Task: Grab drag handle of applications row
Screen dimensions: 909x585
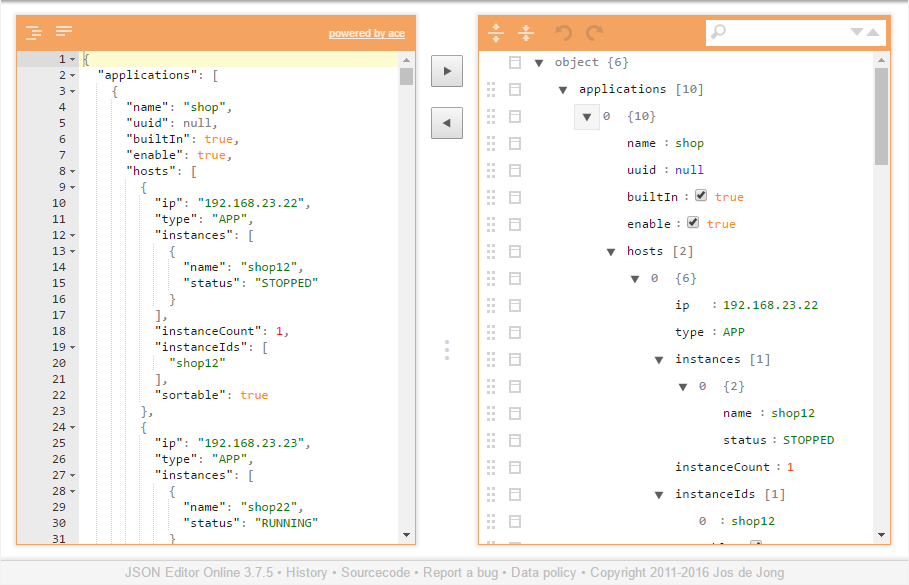Action: pyautogui.click(x=491, y=89)
